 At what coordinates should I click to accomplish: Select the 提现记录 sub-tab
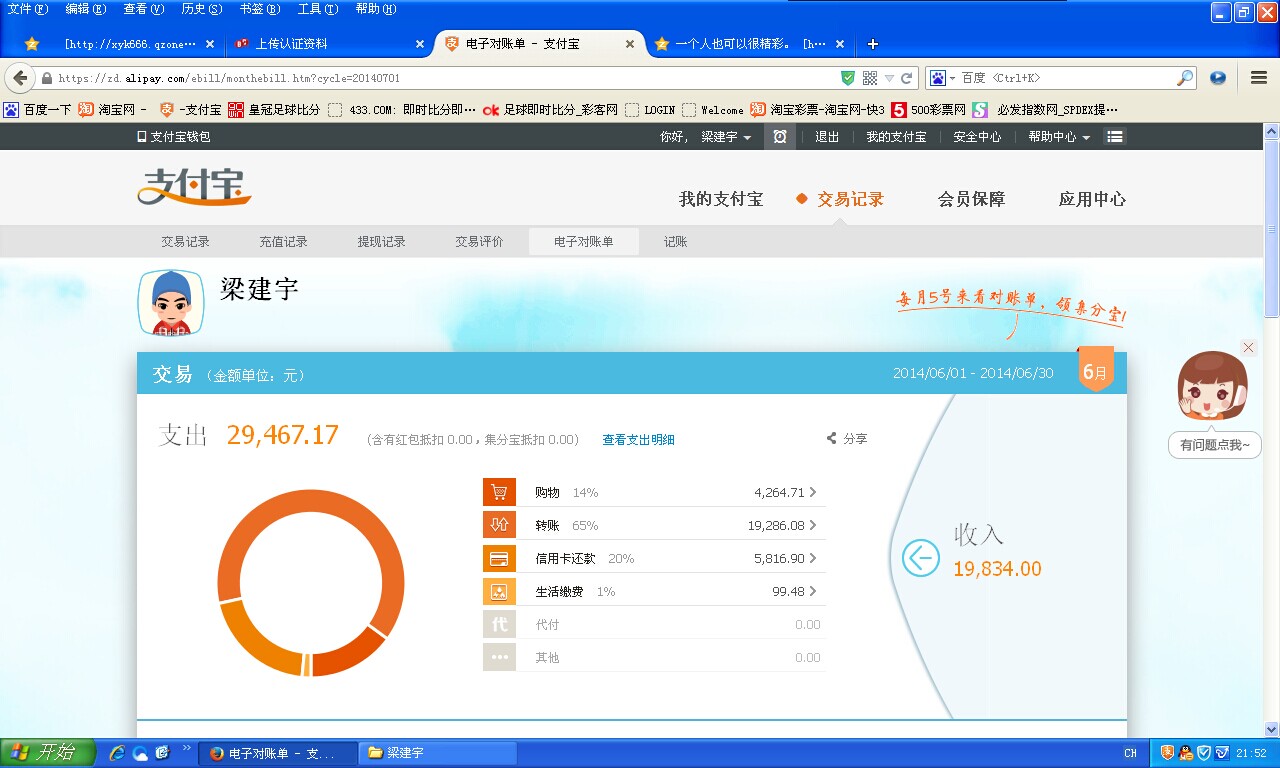click(x=381, y=241)
